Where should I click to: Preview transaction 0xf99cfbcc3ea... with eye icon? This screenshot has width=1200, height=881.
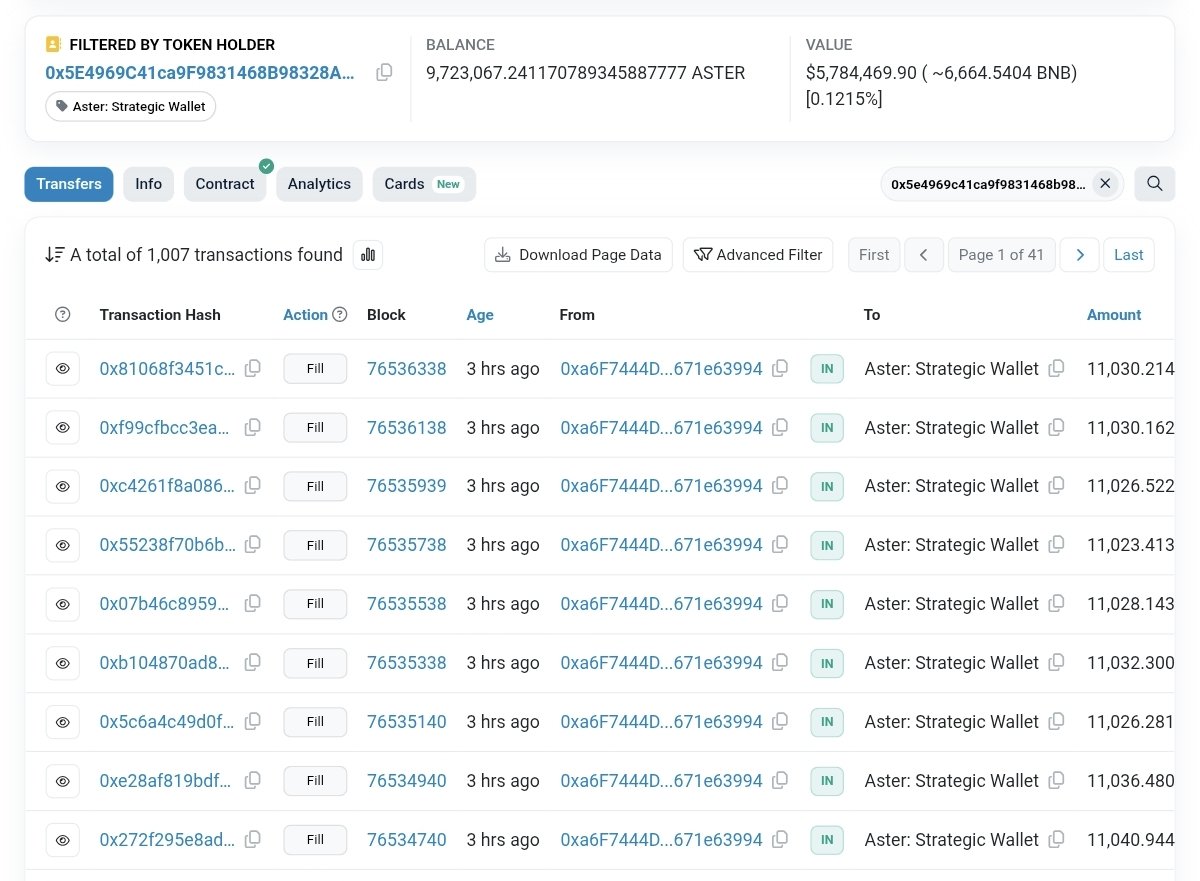click(63, 428)
